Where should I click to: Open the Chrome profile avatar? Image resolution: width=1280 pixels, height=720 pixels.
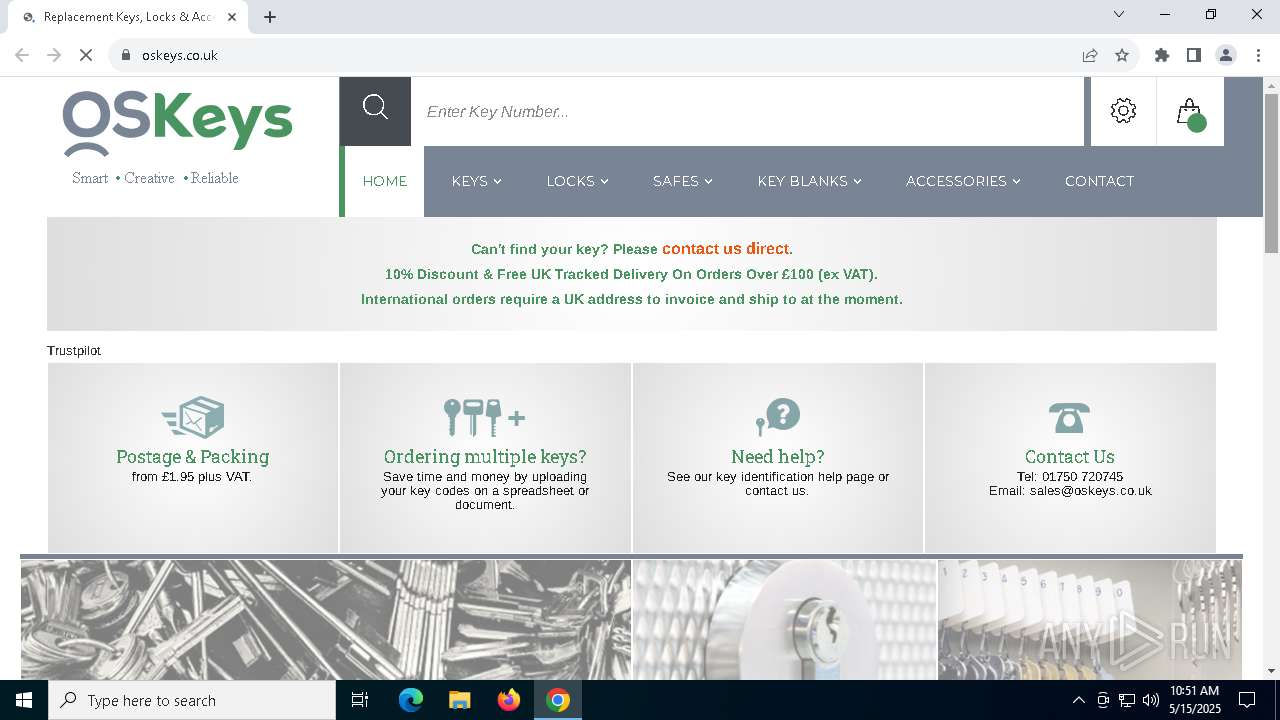(x=1226, y=55)
